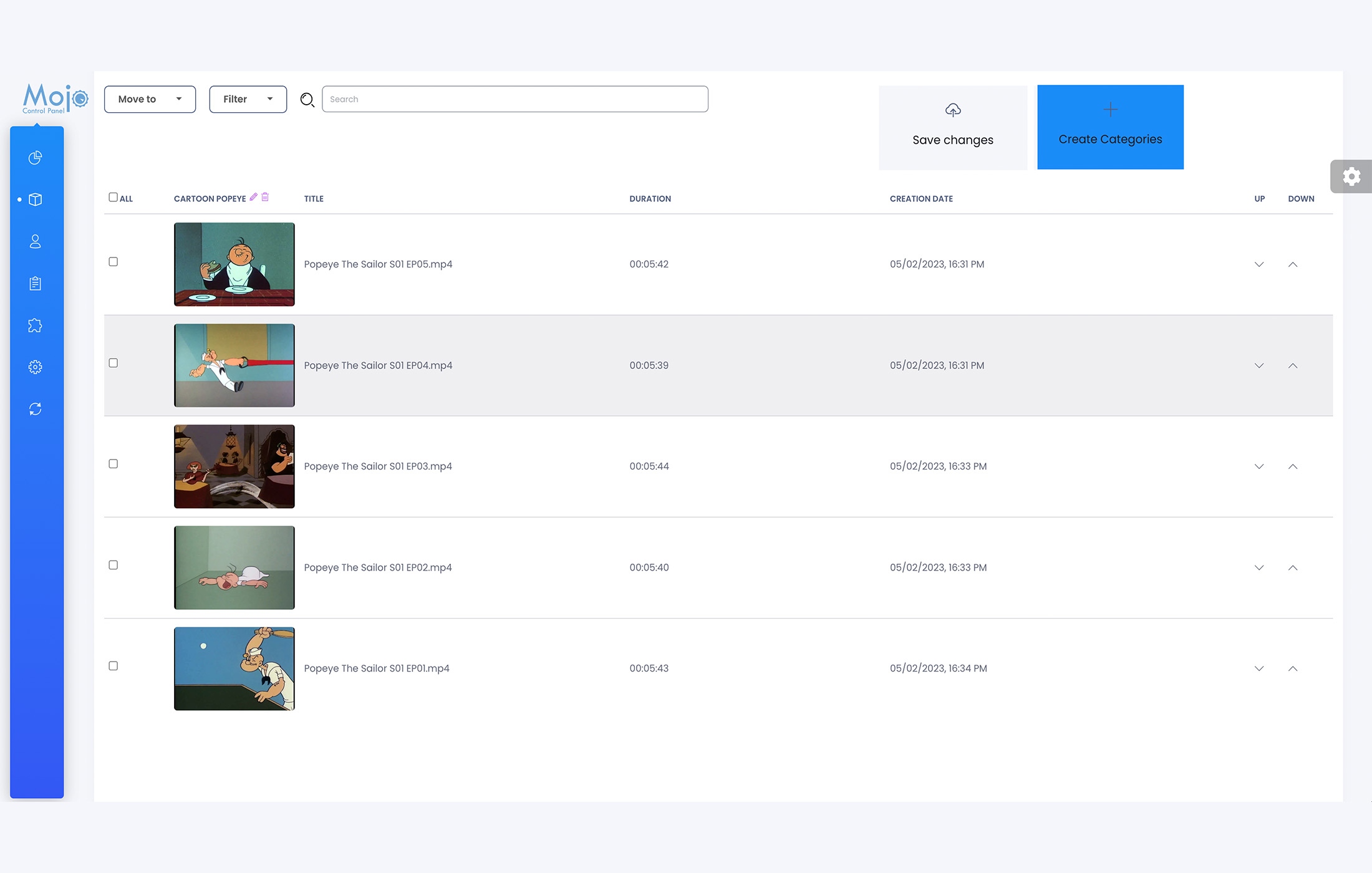The height and width of the screenshot is (873, 1372).
Task: Open the Move to dropdown
Action: click(x=150, y=99)
